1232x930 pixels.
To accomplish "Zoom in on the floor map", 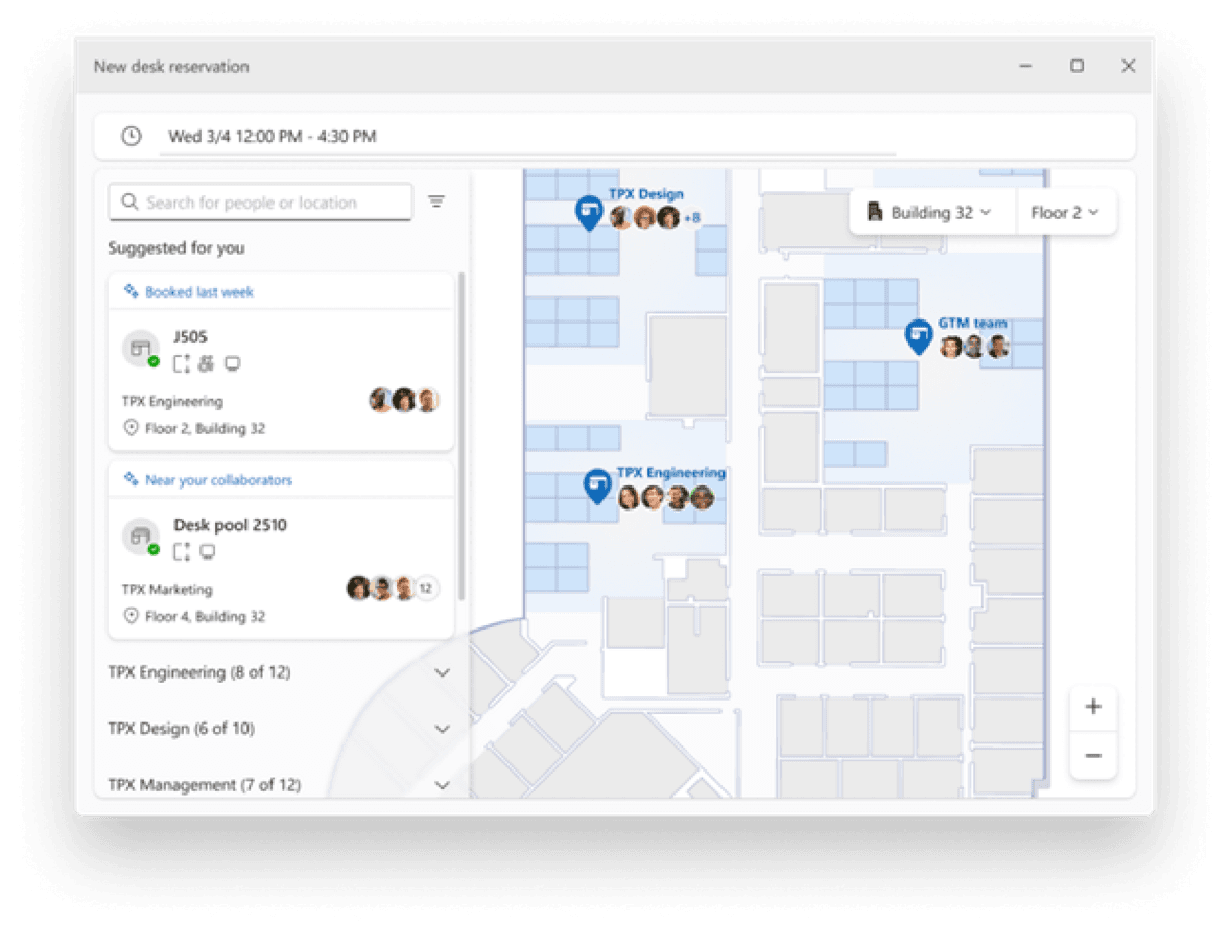I will point(1093,707).
